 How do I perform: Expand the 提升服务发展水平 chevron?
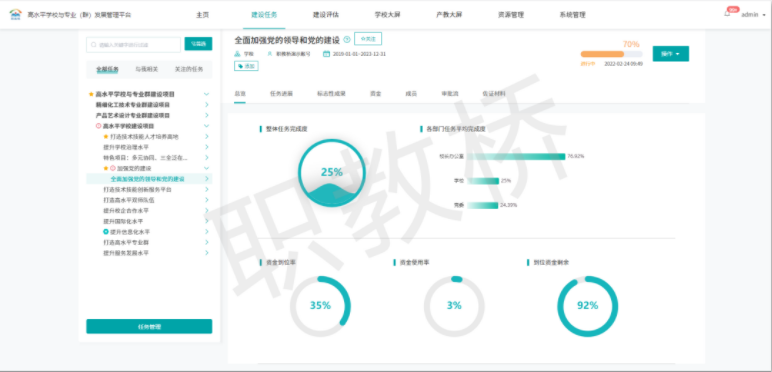pos(206,253)
